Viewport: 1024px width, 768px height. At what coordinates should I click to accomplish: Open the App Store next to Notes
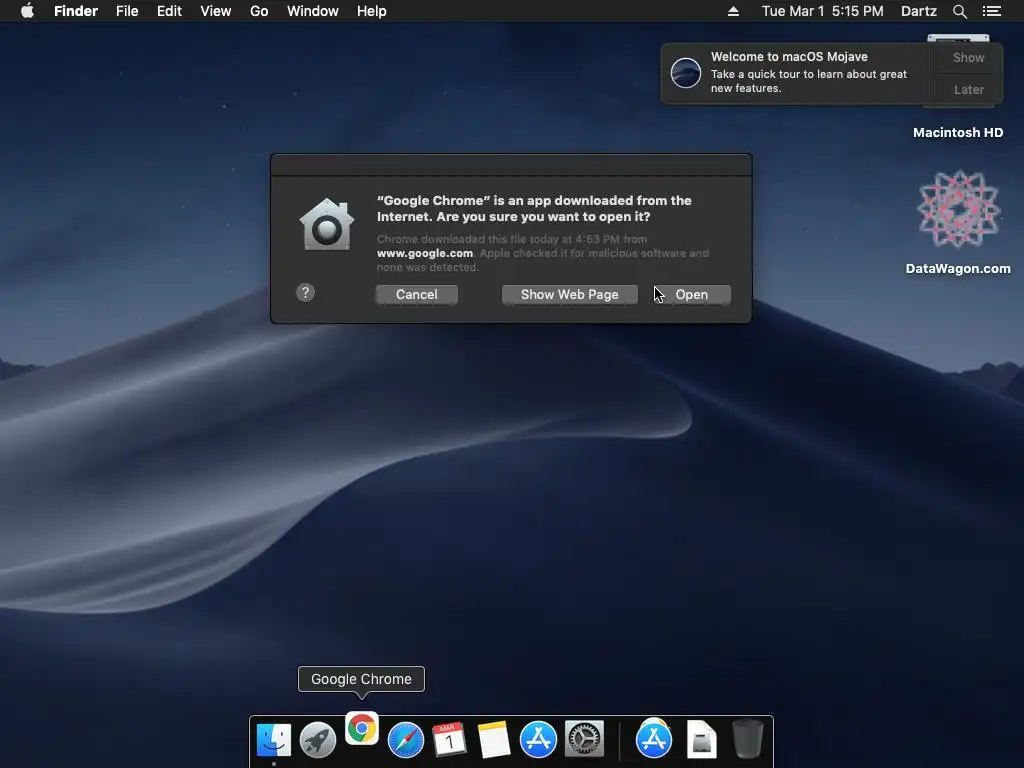point(538,740)
